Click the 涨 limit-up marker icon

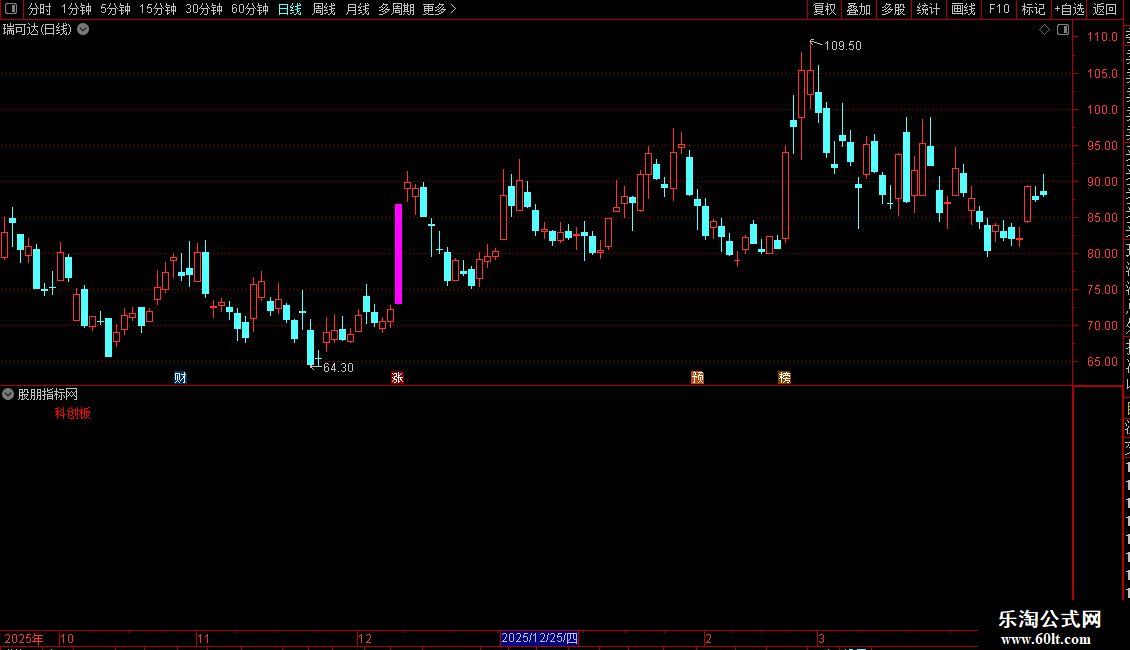(397, 378)
